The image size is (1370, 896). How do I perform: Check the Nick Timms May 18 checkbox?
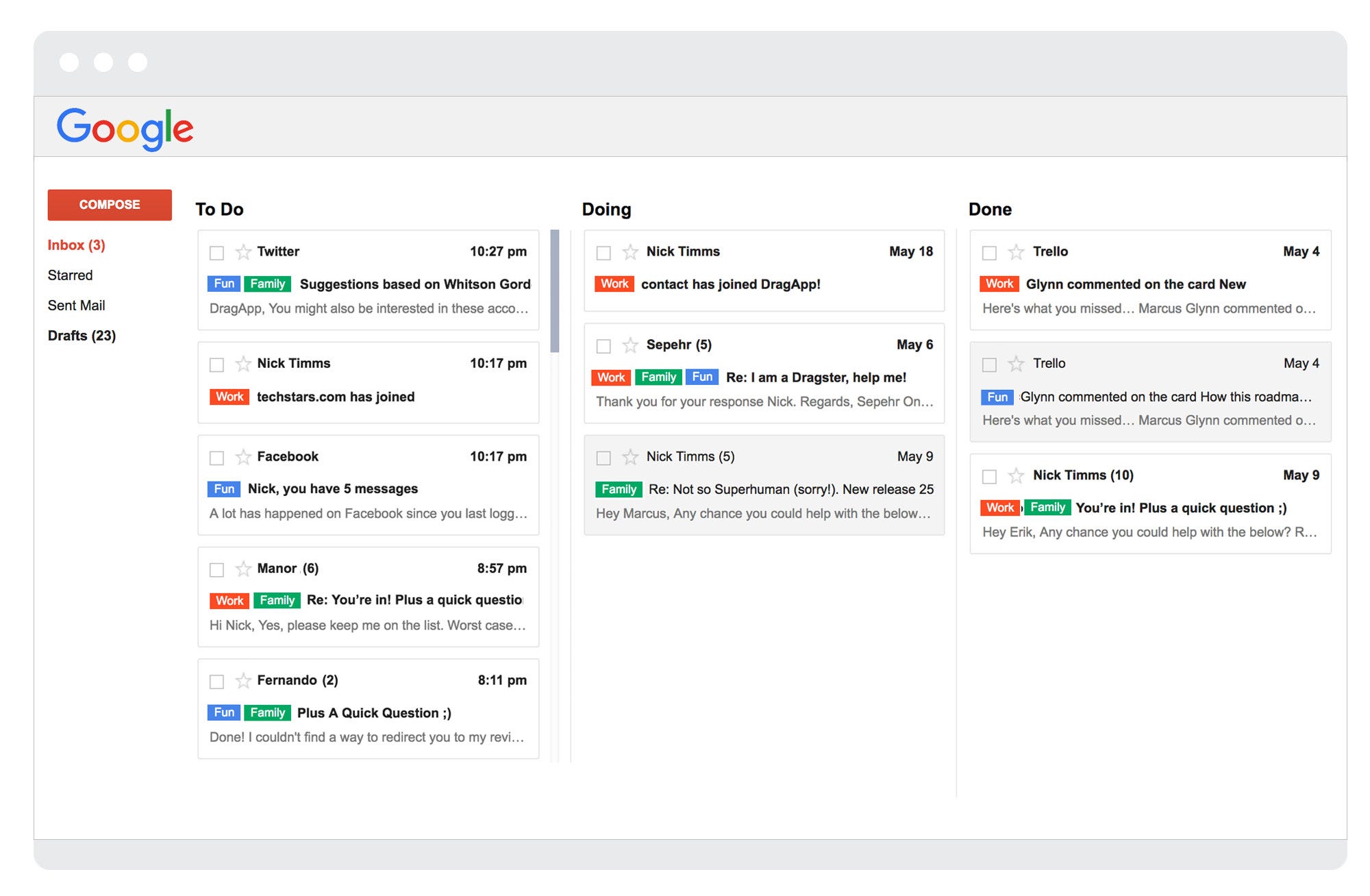(603, 252)
